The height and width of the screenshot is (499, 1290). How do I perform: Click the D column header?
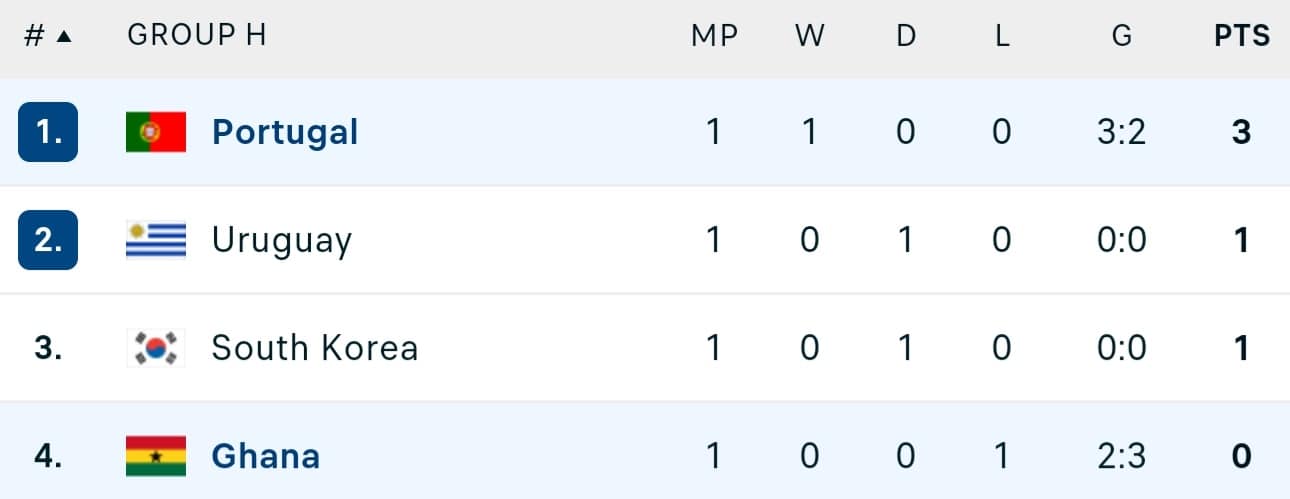(x=906, y=37)
